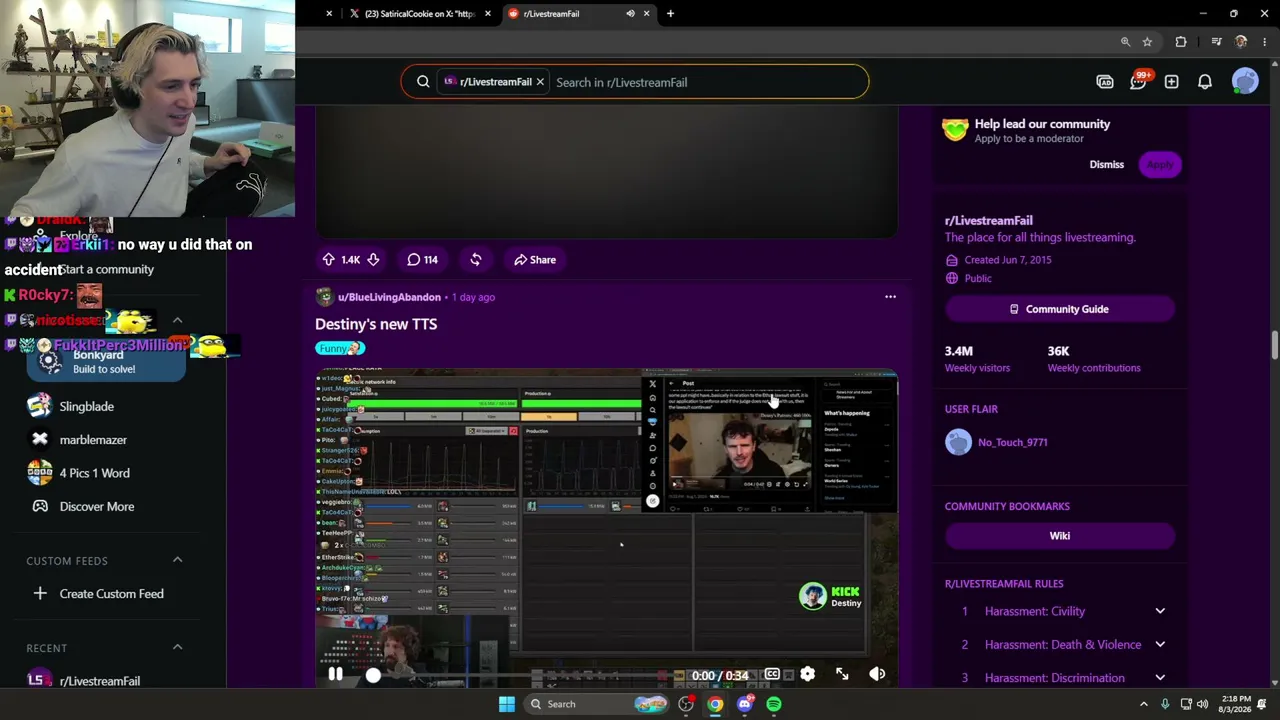1280x720 pixels.
Task: Click the page vertical scrollbar thumb
Action: point(1274,343)
